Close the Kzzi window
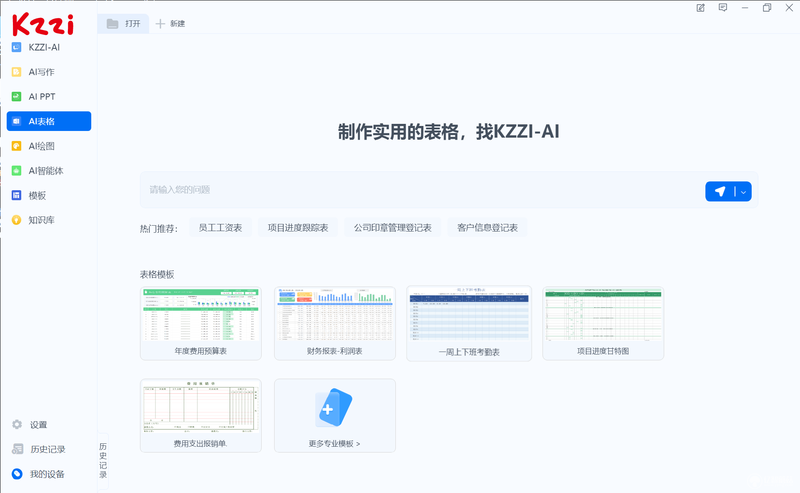This screenshot has height=493, width=800. point(789,8)
